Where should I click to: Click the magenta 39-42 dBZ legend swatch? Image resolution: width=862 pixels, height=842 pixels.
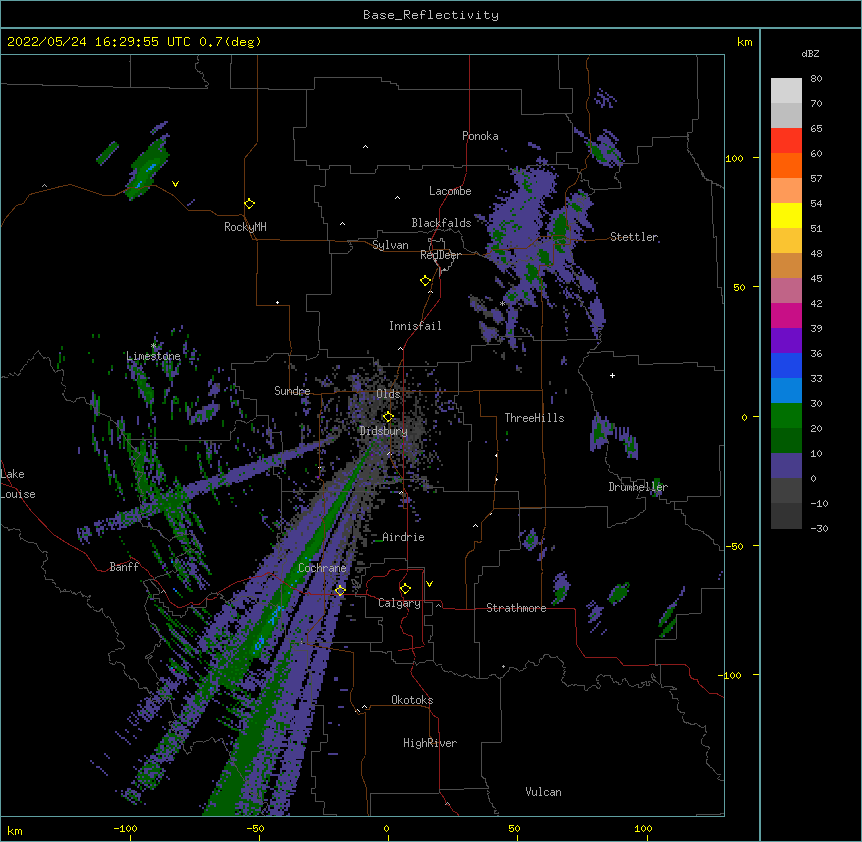[x=786, y=315]
